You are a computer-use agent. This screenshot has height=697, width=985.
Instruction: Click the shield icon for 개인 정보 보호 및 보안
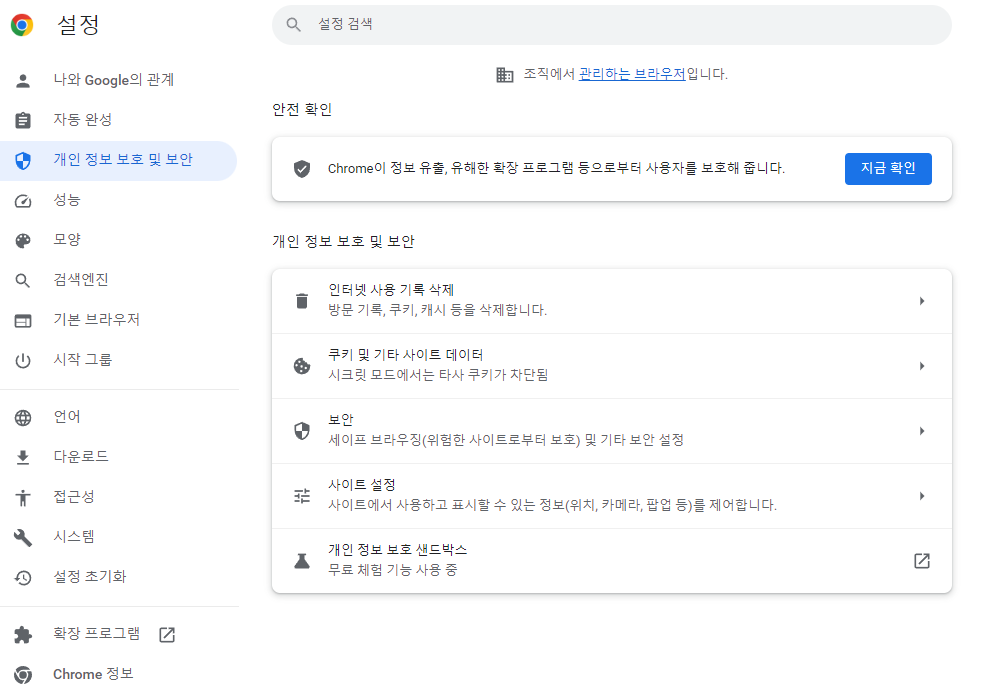pyautogui.click(x=23, y=161)
